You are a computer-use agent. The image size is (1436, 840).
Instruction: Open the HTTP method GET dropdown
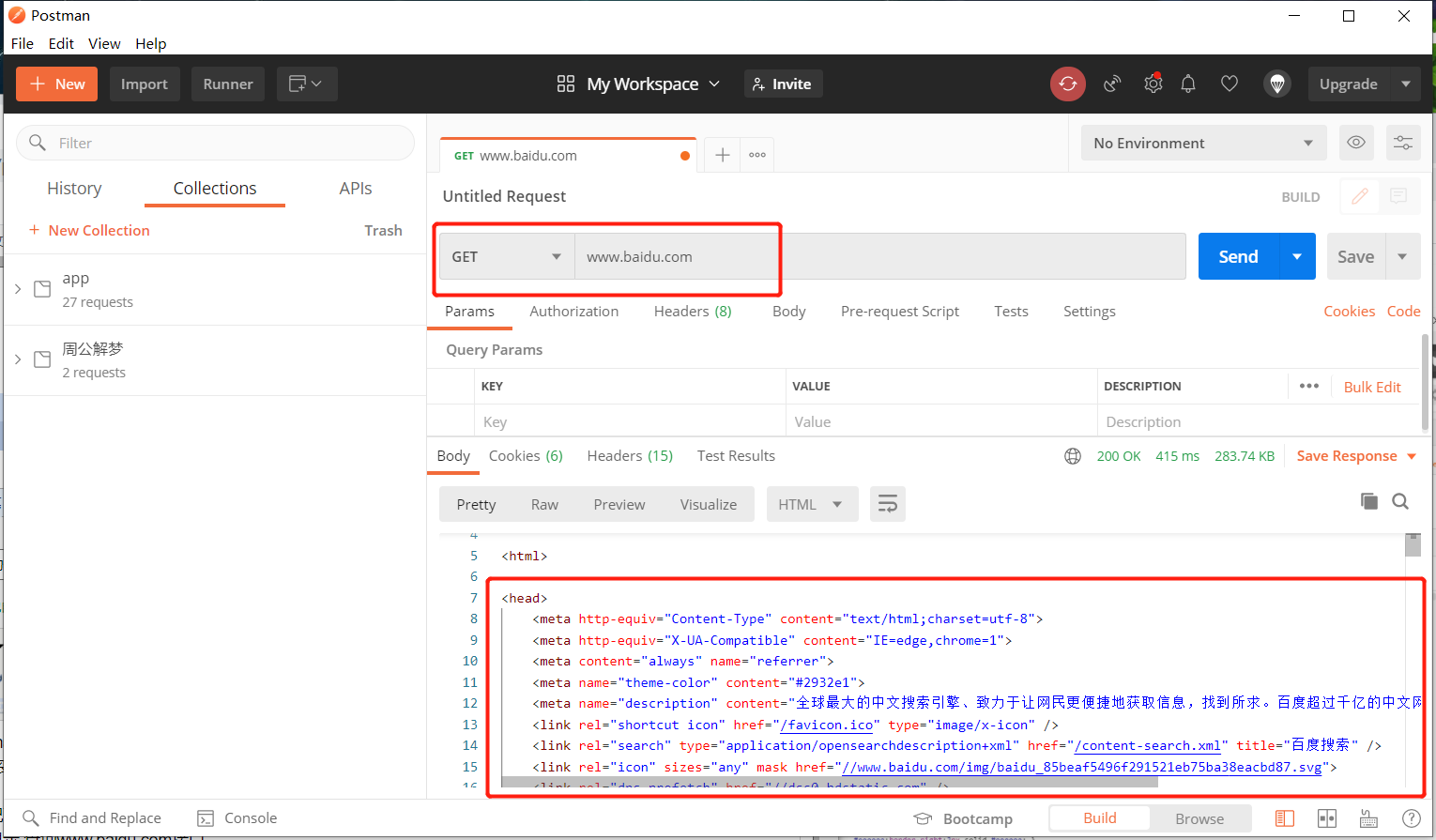tap(507, 256)
